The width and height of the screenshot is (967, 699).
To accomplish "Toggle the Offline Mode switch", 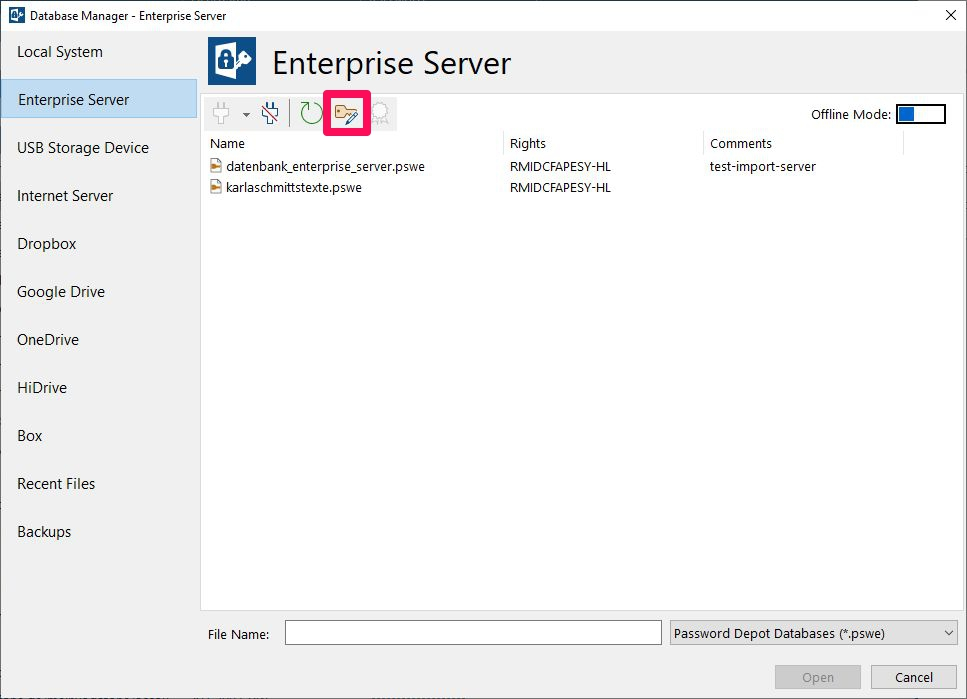I will click(x=920, y=114).
